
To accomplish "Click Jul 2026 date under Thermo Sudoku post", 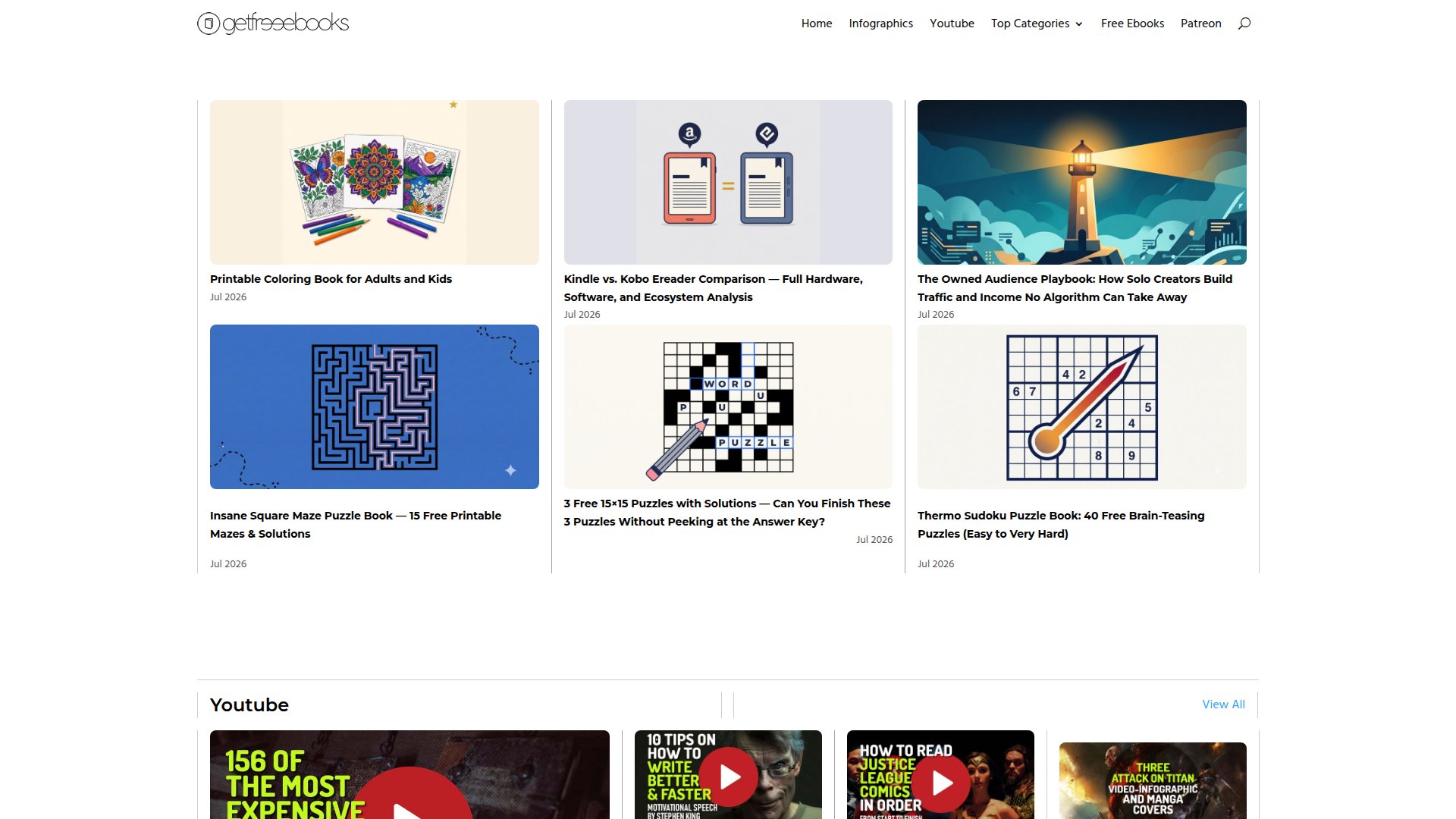I will point(936,564).
